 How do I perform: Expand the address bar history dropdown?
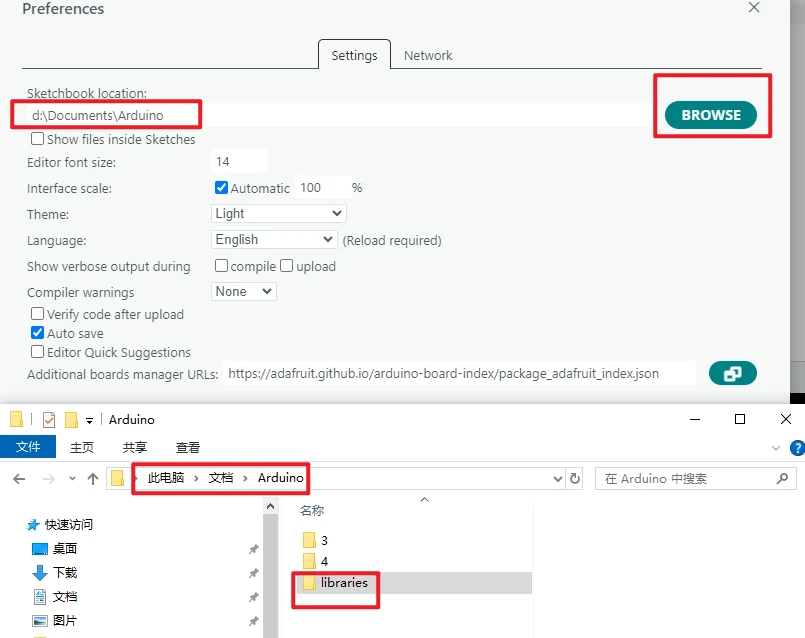point(558,479)
